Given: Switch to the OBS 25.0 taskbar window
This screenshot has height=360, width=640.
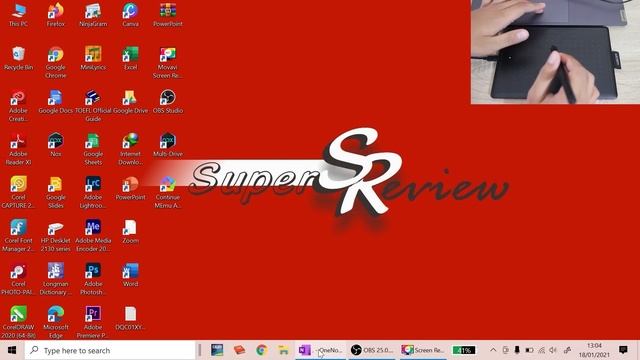Looking at the screenshot, I should [372, 350].
